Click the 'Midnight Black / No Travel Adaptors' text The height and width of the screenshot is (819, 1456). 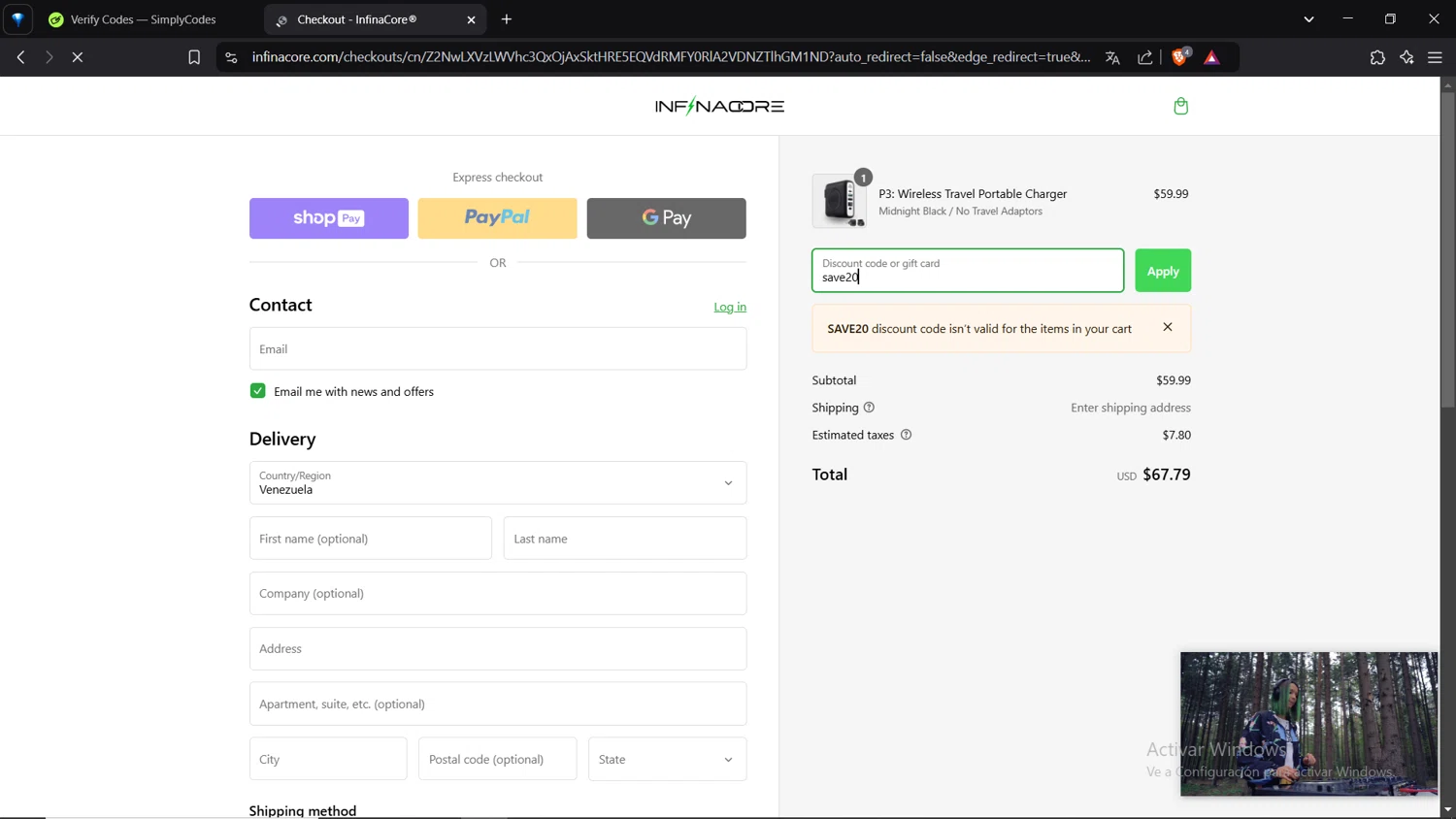960,212
